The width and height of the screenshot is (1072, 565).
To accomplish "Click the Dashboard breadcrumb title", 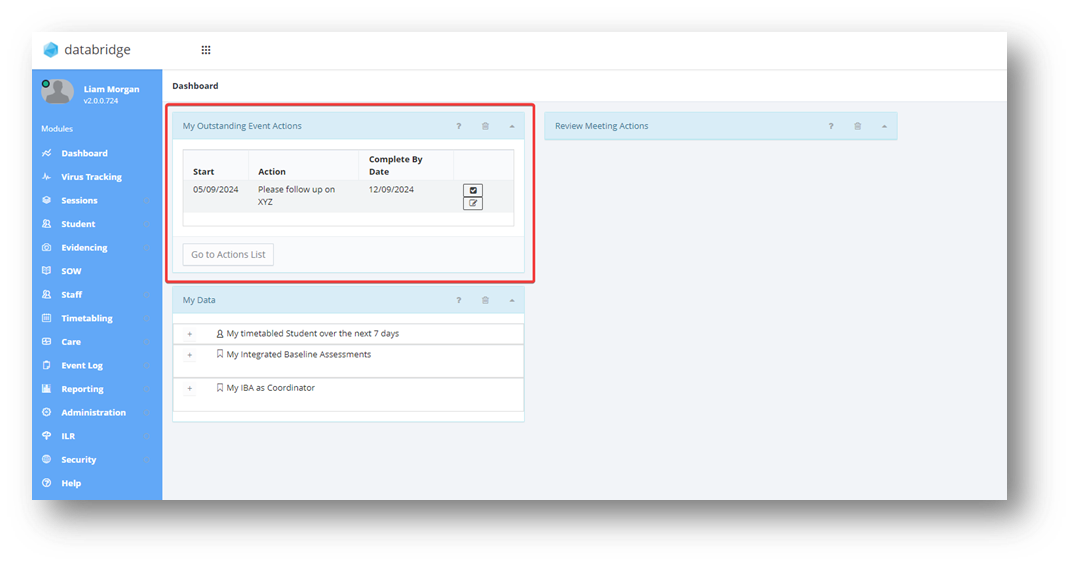I will click(196, 86).
